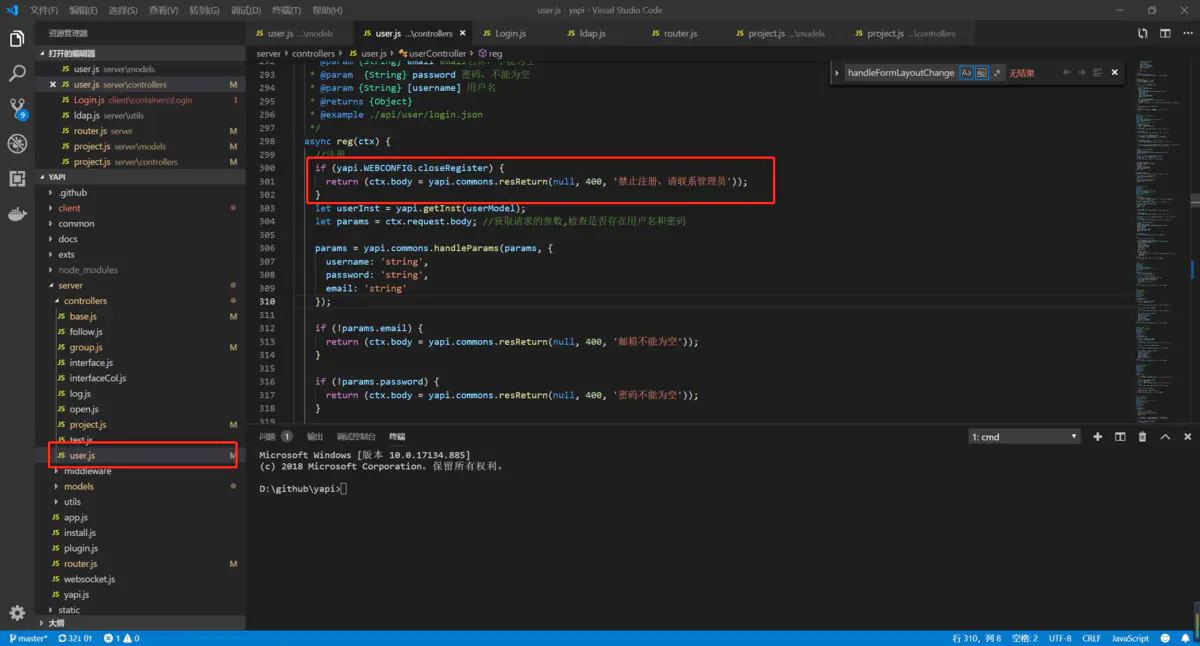
Task: Add a new terminal with the plus icon
Action: 1097,437
